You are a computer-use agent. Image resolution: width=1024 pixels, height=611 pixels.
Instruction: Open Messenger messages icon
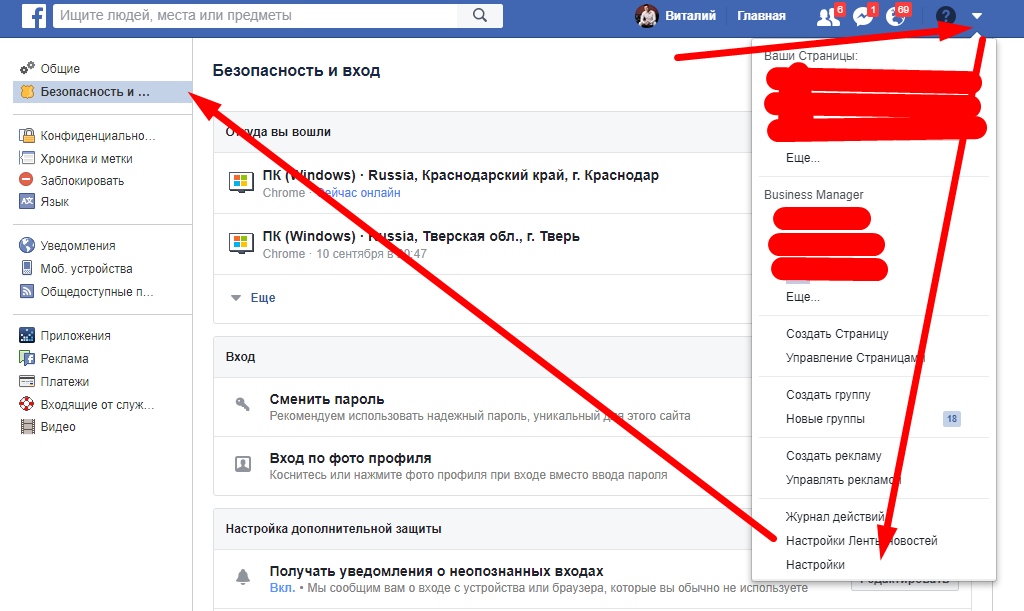pos(863,16)
